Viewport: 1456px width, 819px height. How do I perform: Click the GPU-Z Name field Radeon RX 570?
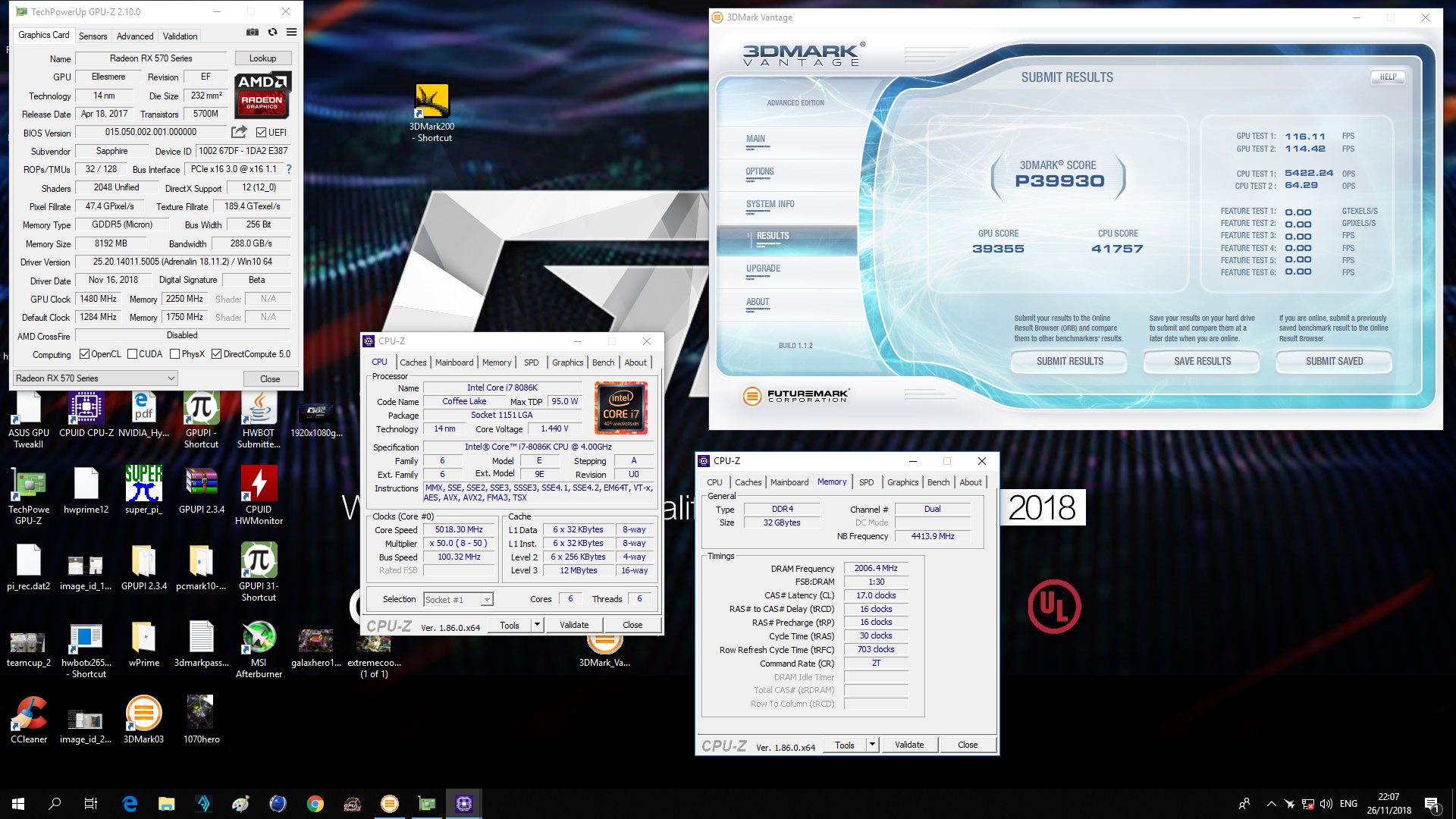coord(151,58)
